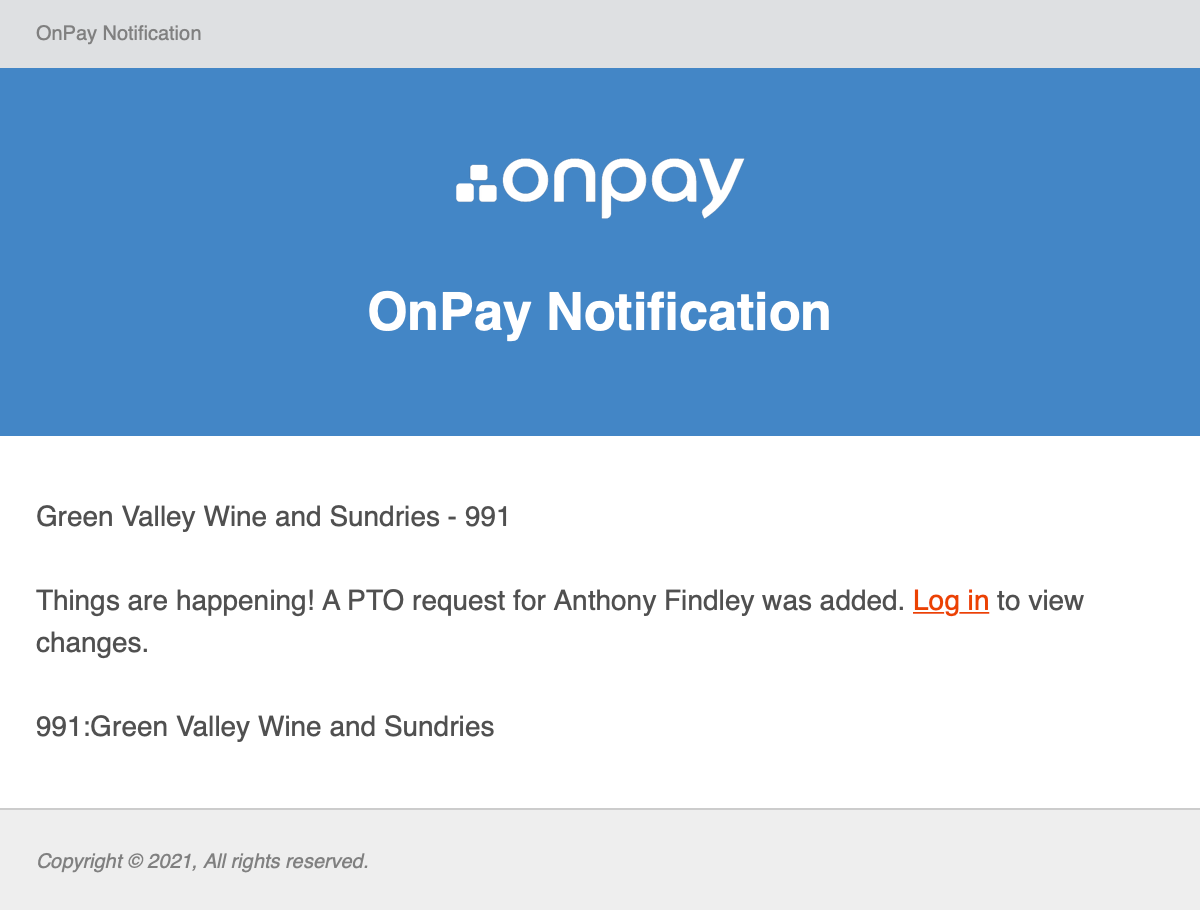Open the Log in link

(x=951, y=600)
